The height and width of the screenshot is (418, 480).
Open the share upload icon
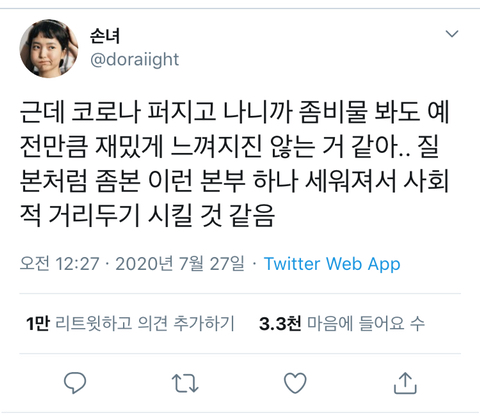click(405, 383)
